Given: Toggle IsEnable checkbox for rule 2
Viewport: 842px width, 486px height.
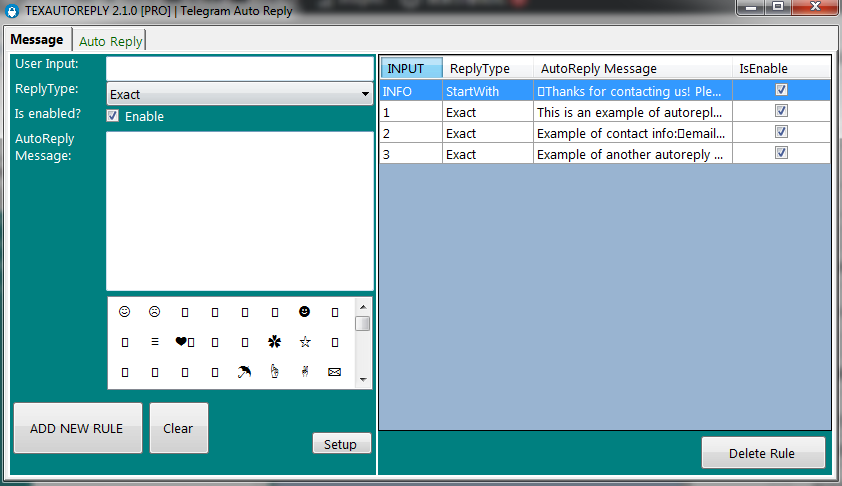Looking at the screenshot, I should point(781,132).
